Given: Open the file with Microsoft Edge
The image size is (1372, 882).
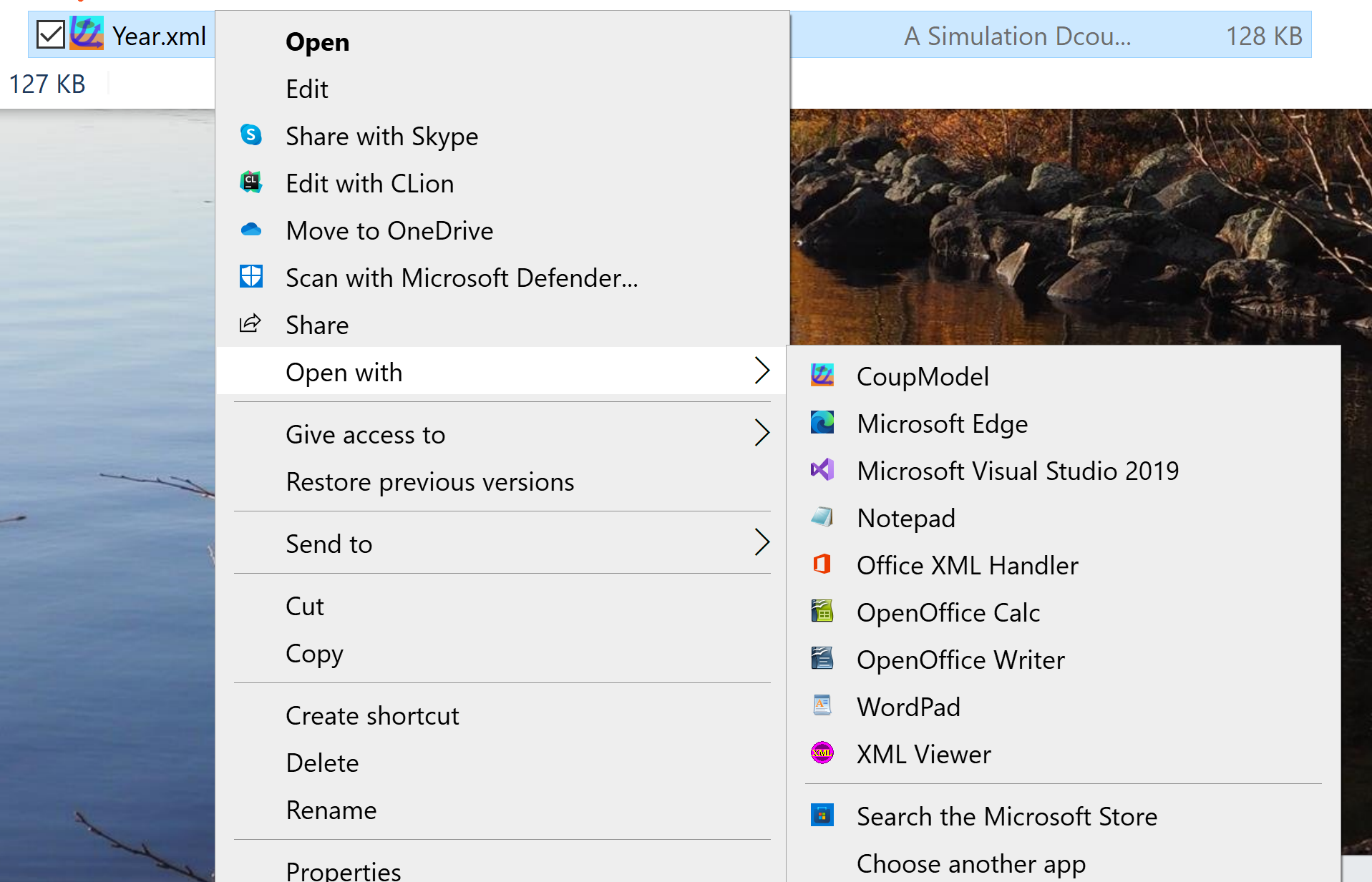Looking at the screenshot, I should click(1064, 423).
